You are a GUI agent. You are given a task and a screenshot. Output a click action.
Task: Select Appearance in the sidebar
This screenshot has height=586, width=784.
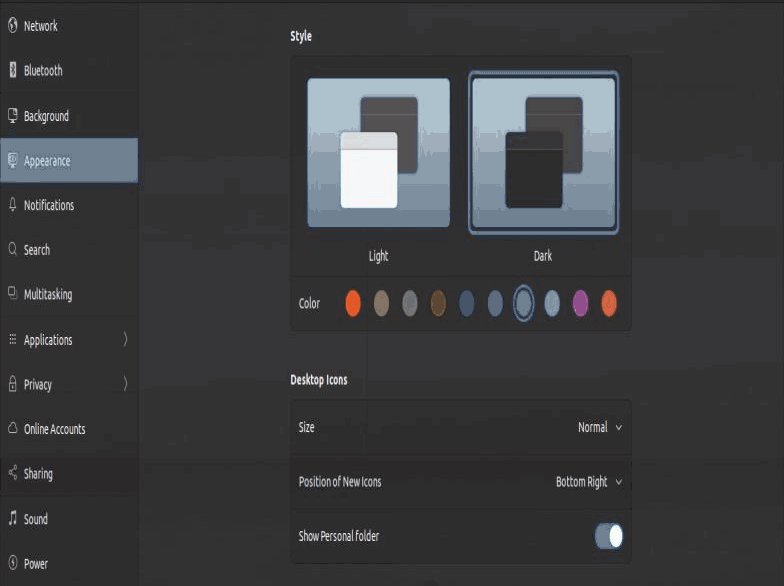[69, 160]
